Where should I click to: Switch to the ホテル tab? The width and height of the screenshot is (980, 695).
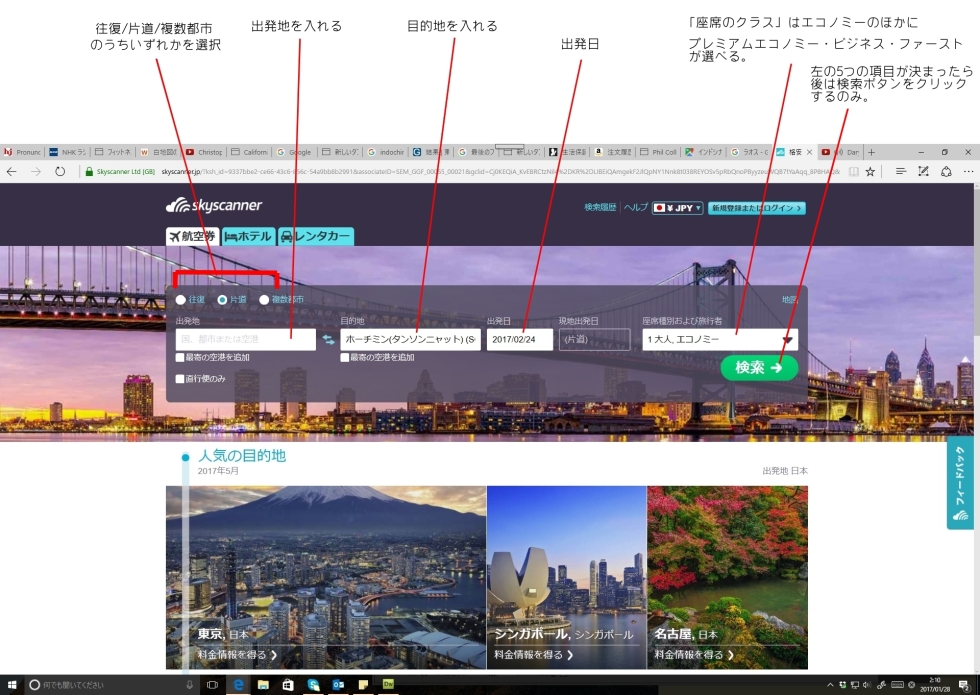[248, 237]
